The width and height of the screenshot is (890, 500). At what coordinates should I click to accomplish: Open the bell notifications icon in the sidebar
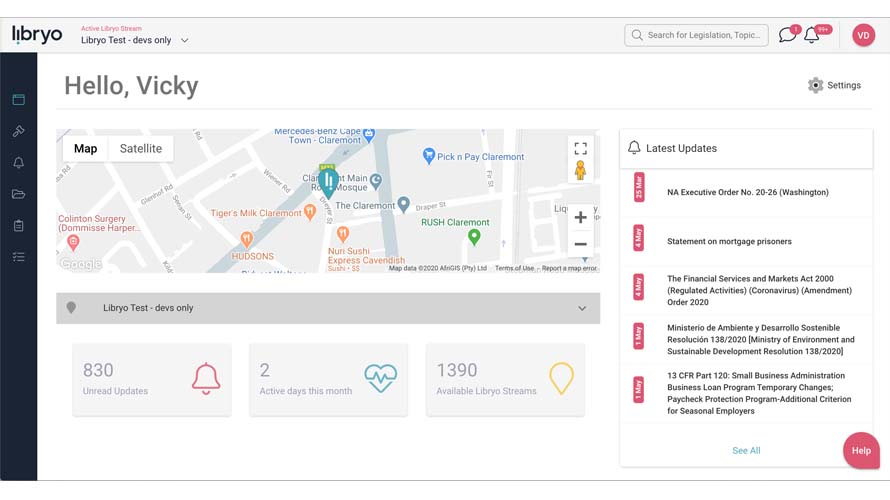(x=18, y=163)
